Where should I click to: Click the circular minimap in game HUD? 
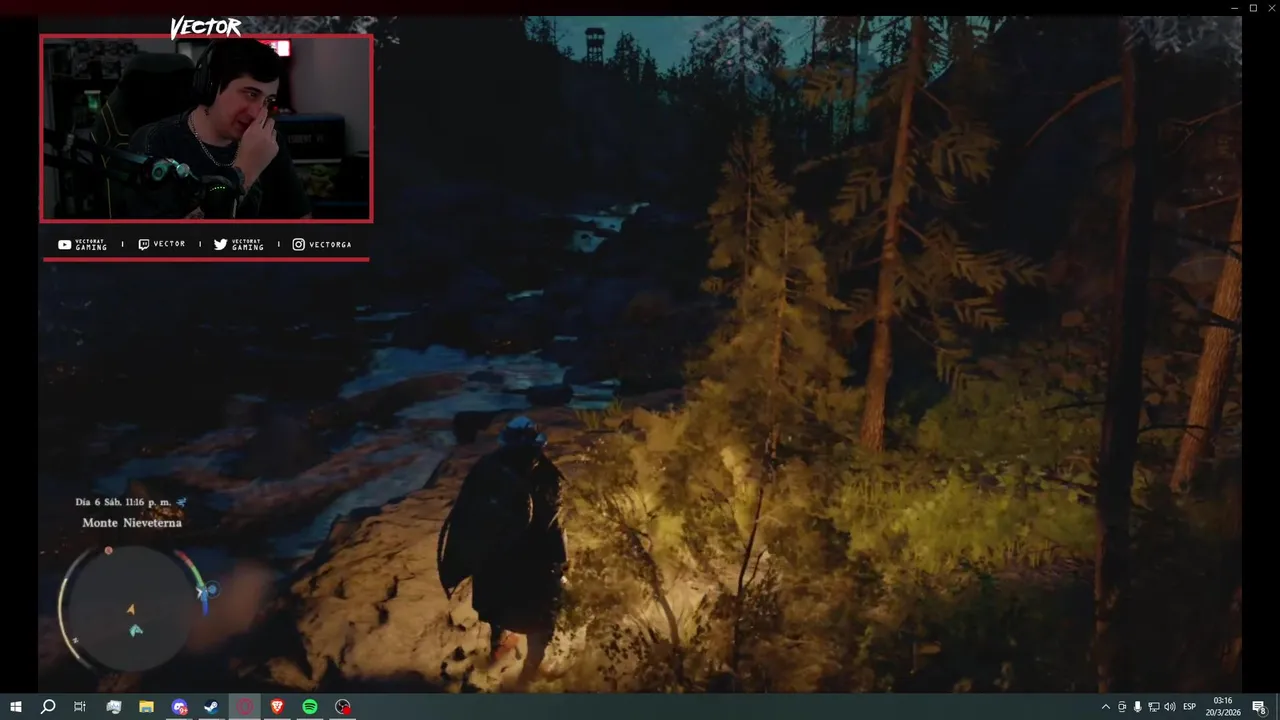130,609
